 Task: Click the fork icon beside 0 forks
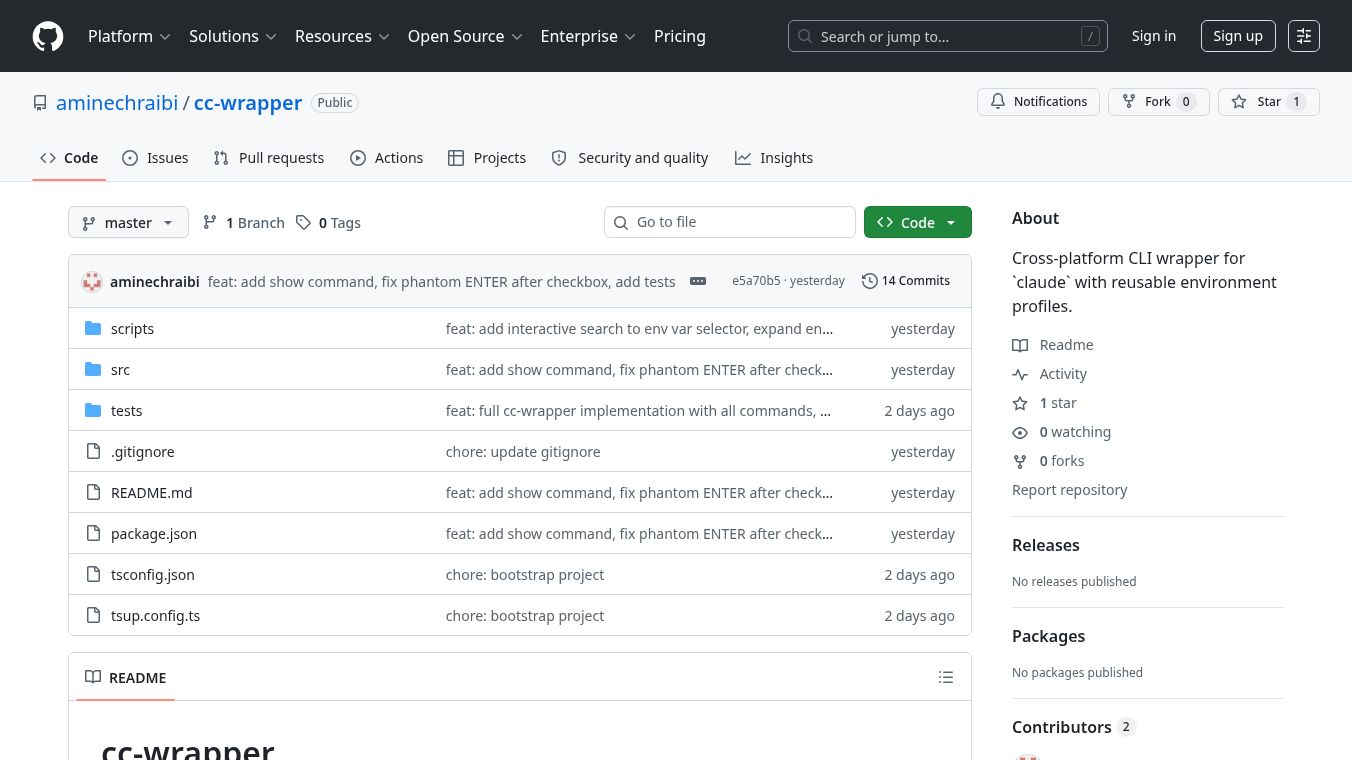[1020, 461]
